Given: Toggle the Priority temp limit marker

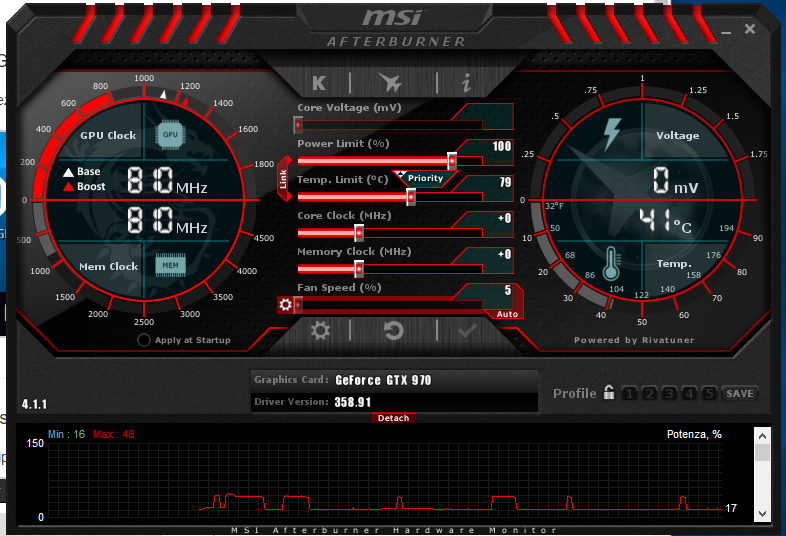Looking at the screenshot, I should [424, 178].
